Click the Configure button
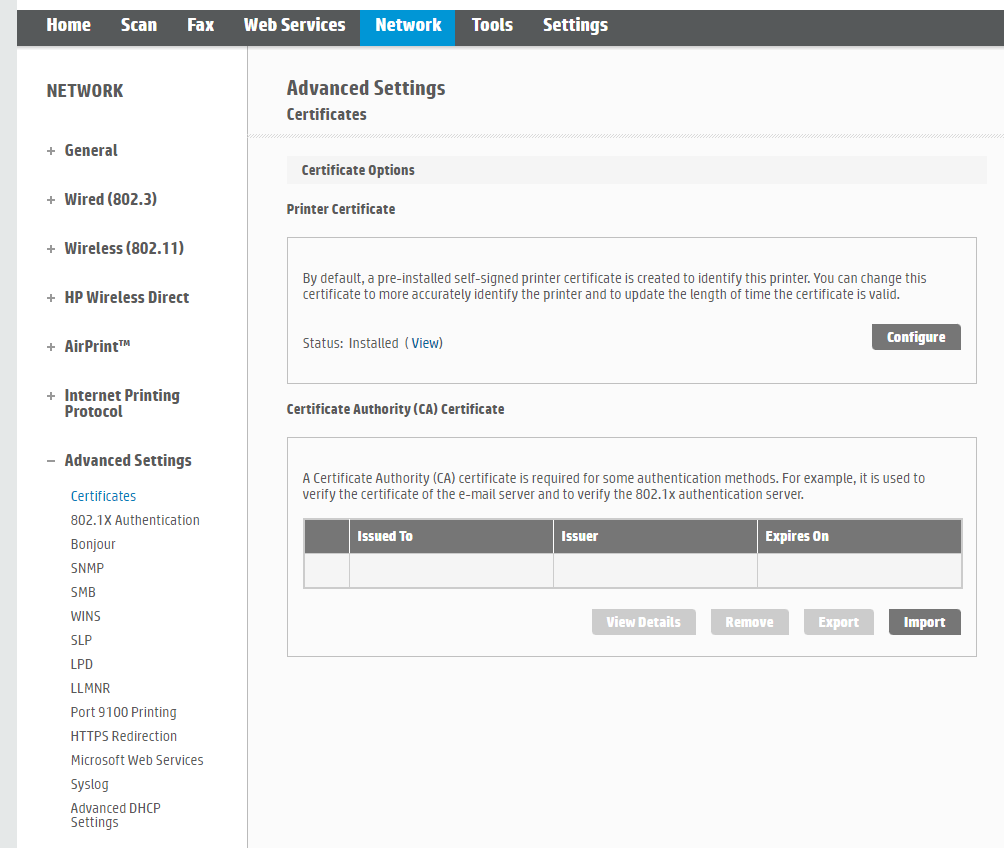The width and height of the screenshot is (1004, 848). pyautogui.click(x=916, y=337)
